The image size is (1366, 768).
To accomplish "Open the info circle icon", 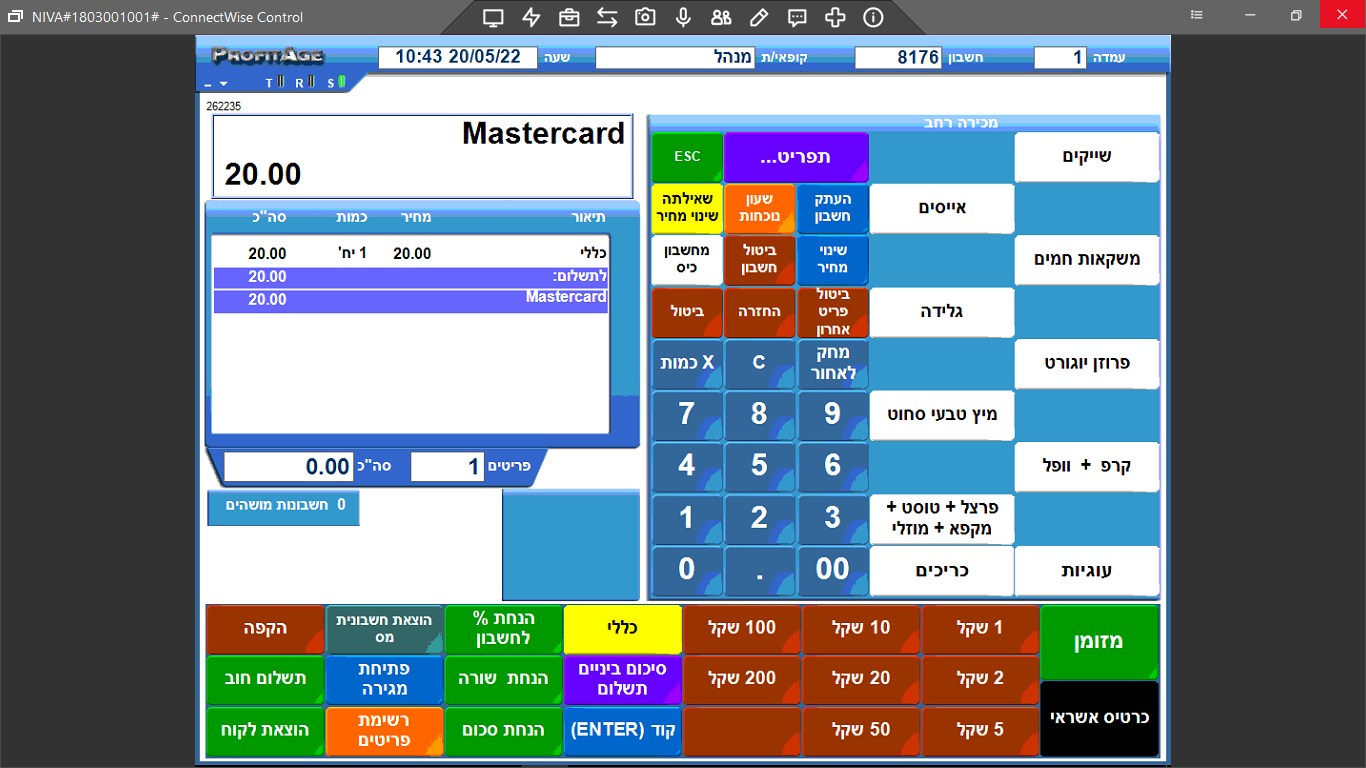I will 873,17.
